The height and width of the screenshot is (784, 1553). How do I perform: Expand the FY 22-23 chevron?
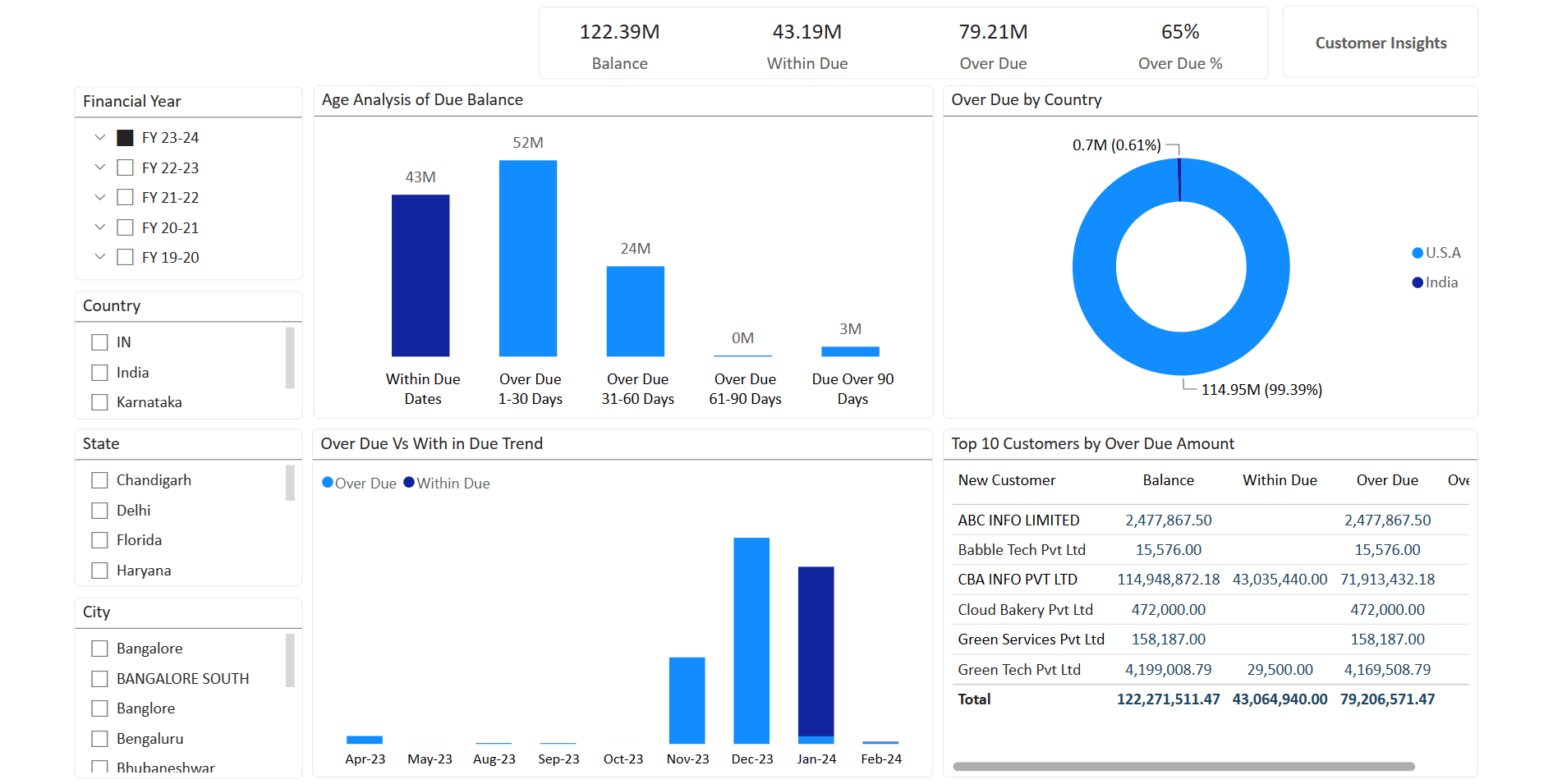coord(99,167)
